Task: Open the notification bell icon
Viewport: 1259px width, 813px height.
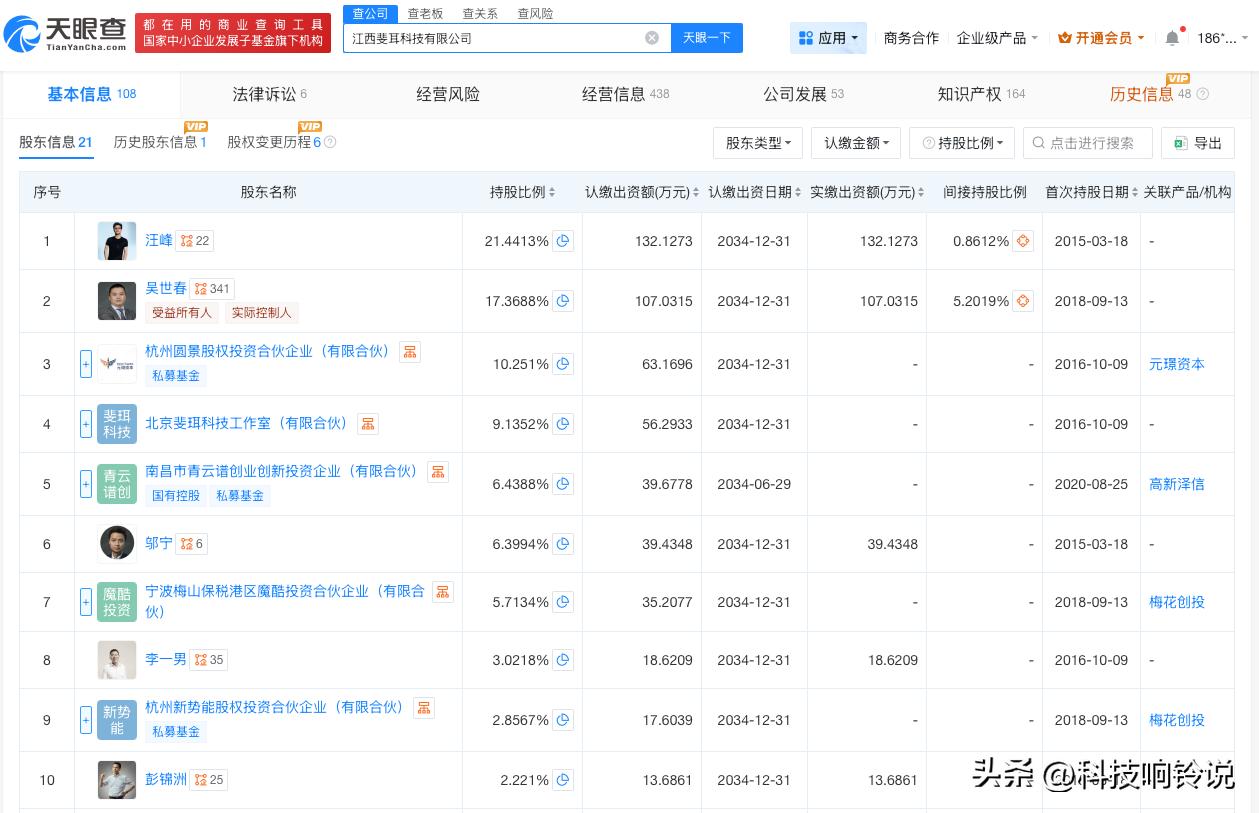Action: 1171,37
